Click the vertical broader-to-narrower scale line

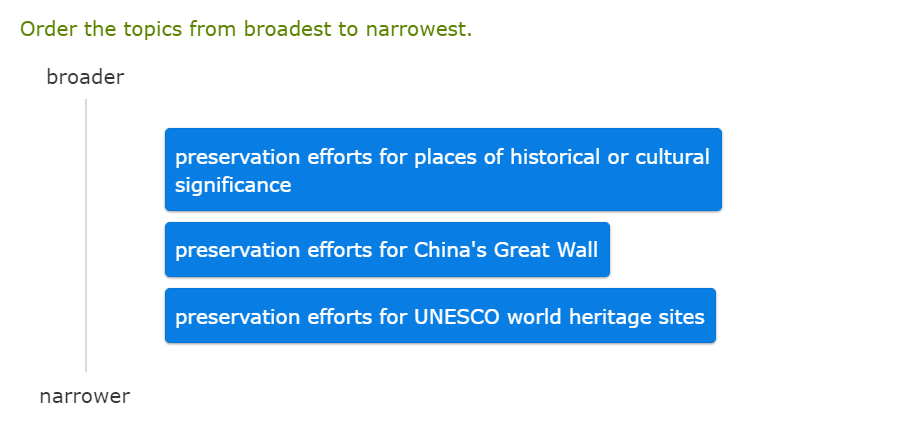86,235
